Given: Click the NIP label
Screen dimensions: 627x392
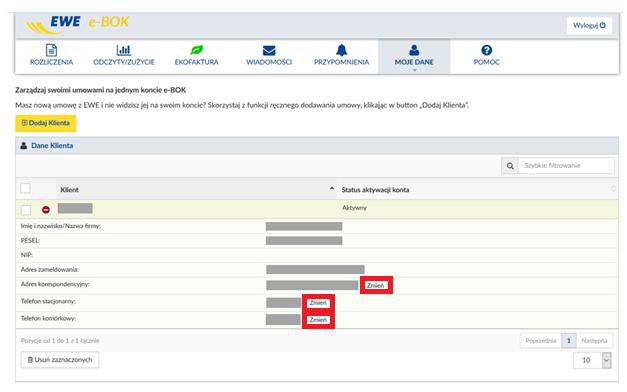Looking at the screenshot, I should tap(26, 255).
